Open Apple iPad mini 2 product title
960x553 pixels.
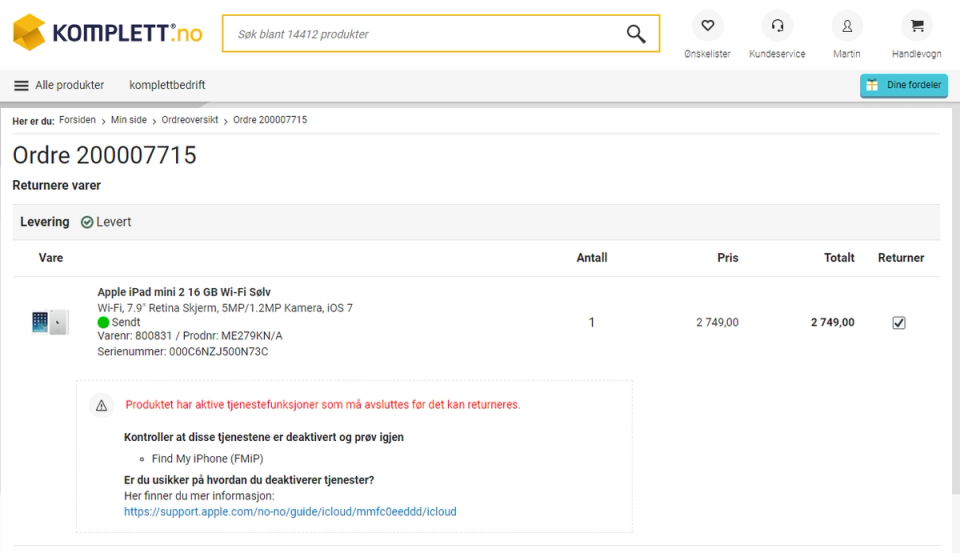tap(184, 292)
